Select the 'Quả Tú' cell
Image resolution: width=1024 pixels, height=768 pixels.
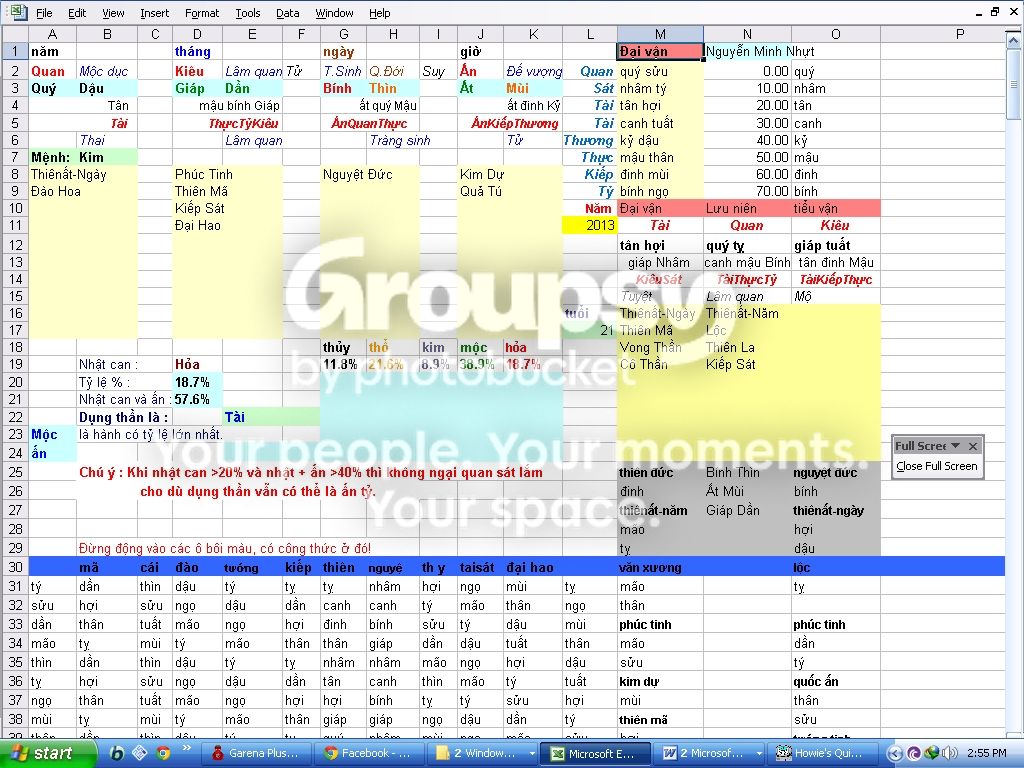click(481, 191)
